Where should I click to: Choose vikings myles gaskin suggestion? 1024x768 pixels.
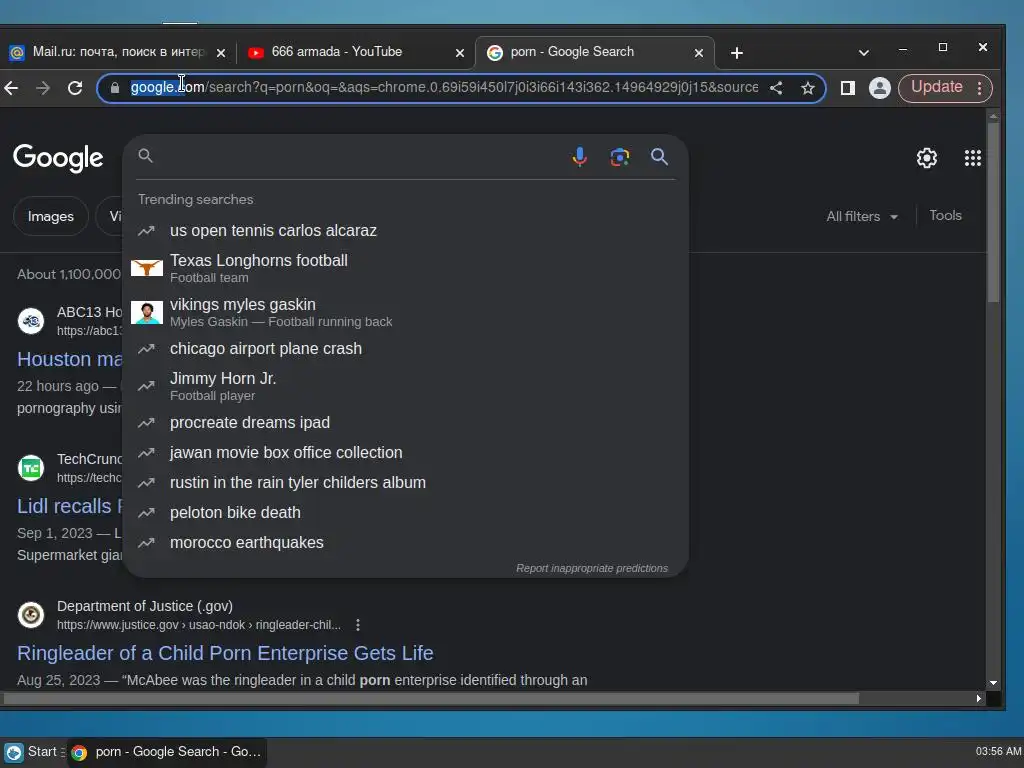405,312
